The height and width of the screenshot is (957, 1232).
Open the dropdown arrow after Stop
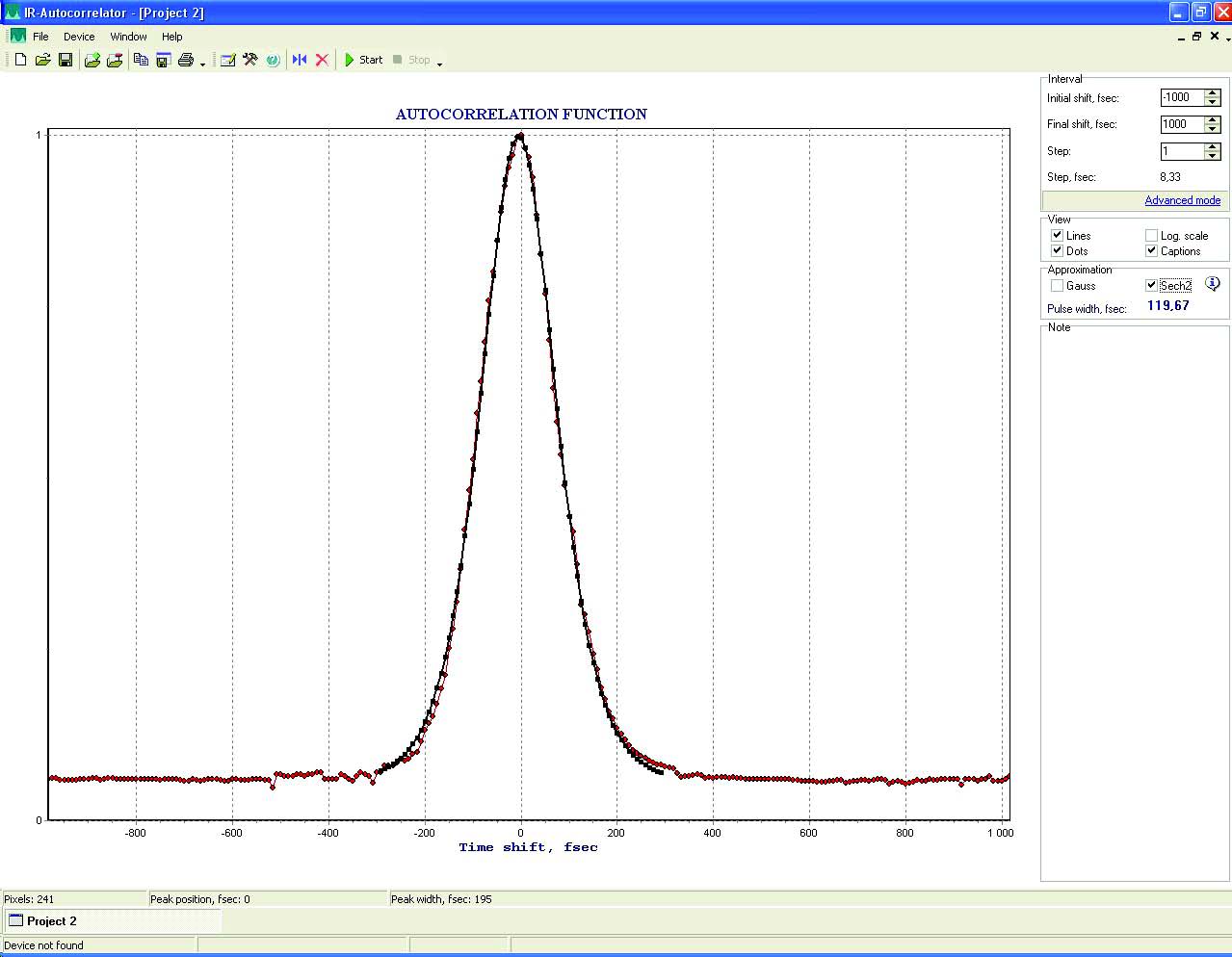tap(440, 65)
